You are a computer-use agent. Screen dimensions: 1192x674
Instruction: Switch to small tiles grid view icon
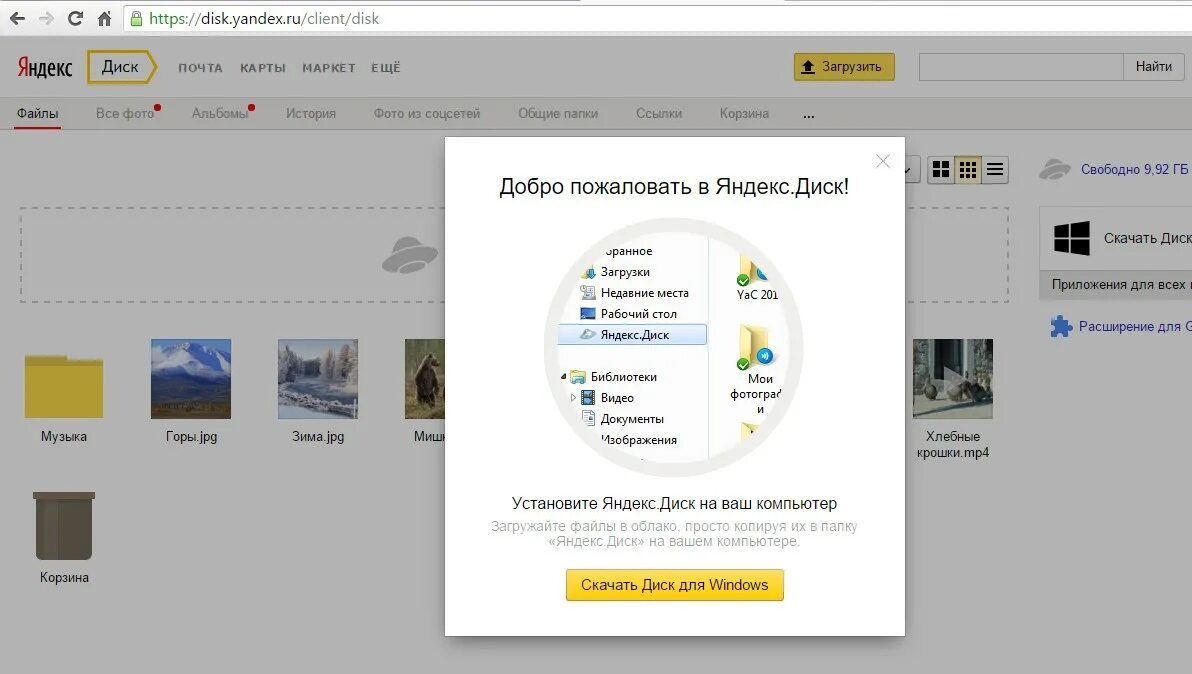coord(968,169)
